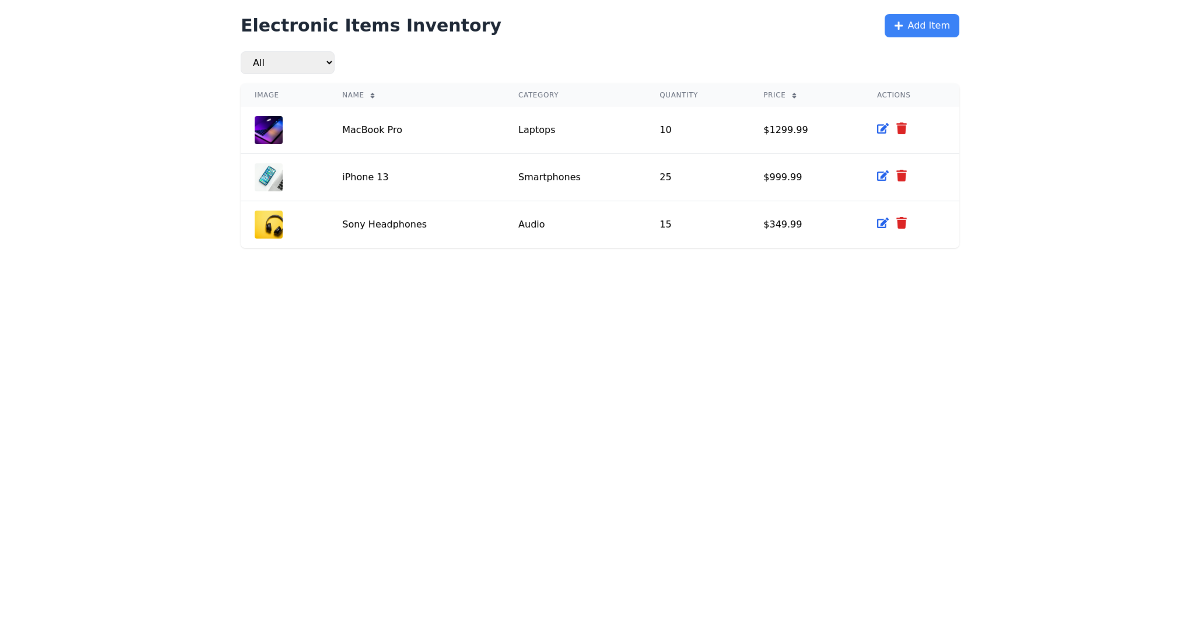1200x630 pixels.
Task: Expand the category selector above the table
Action: coord(288,62)
